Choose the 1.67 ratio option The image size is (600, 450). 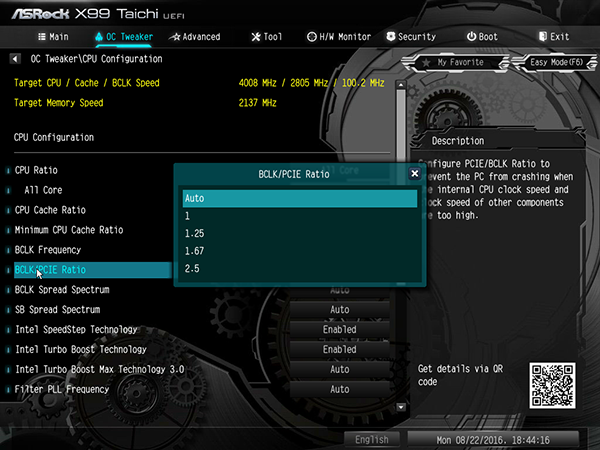(300, 251)
